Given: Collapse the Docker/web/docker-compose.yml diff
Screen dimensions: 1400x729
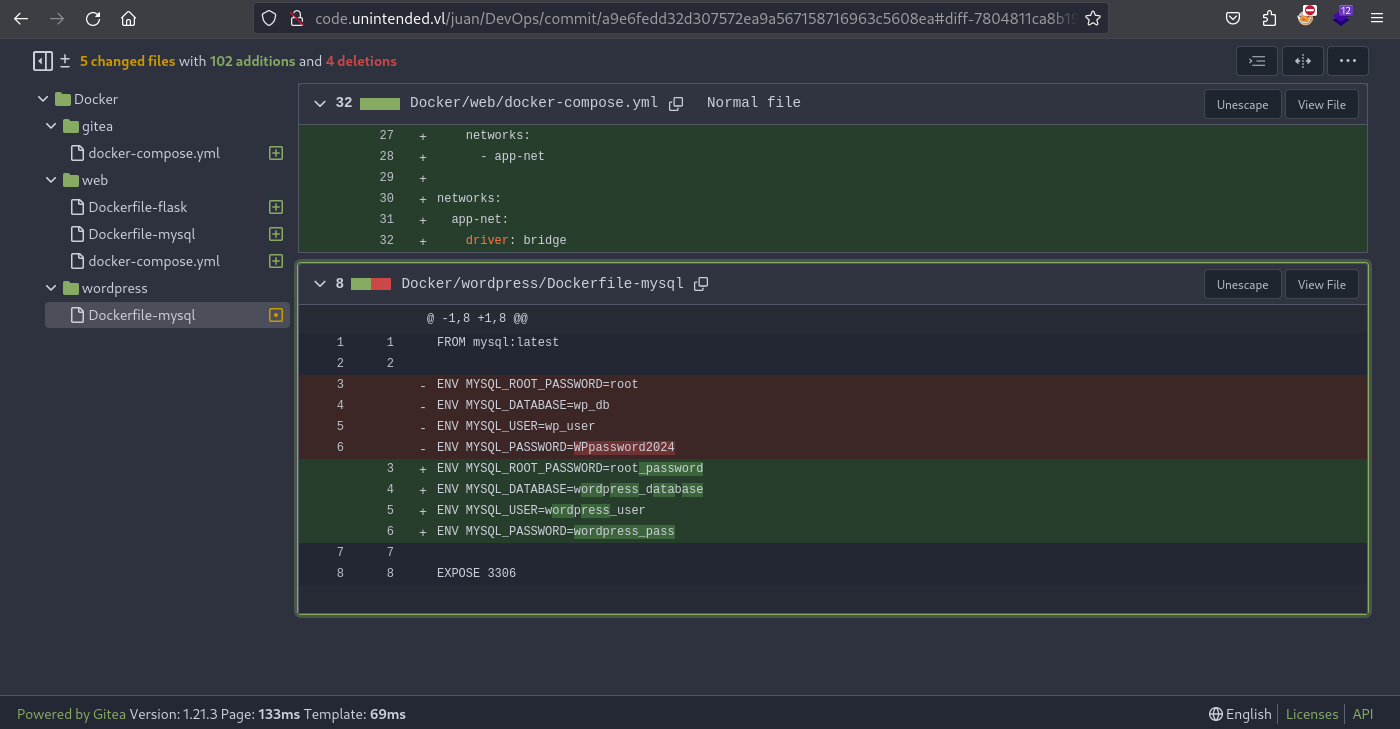Looking at the screenshot, I should pos(320,103).
